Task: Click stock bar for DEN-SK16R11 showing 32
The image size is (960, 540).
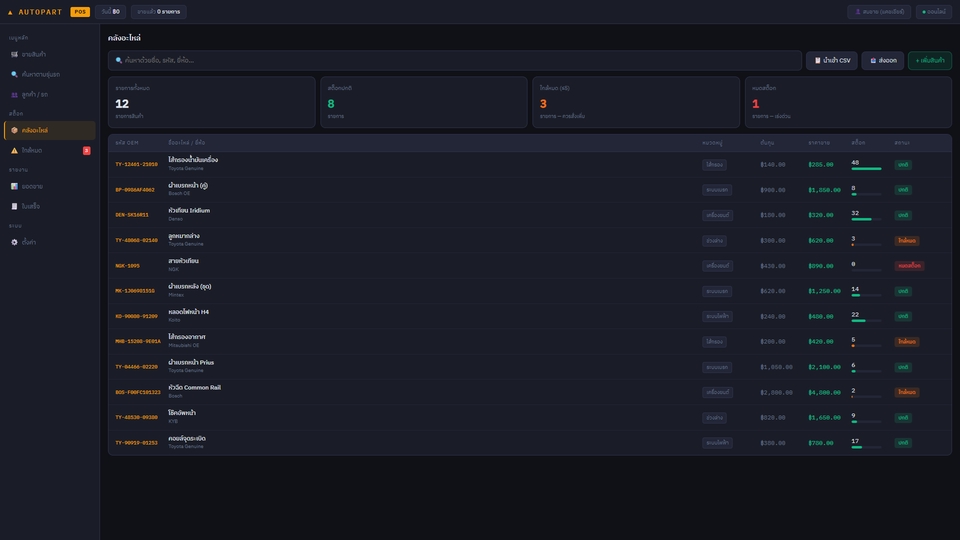Action: (x=866, y=219)
